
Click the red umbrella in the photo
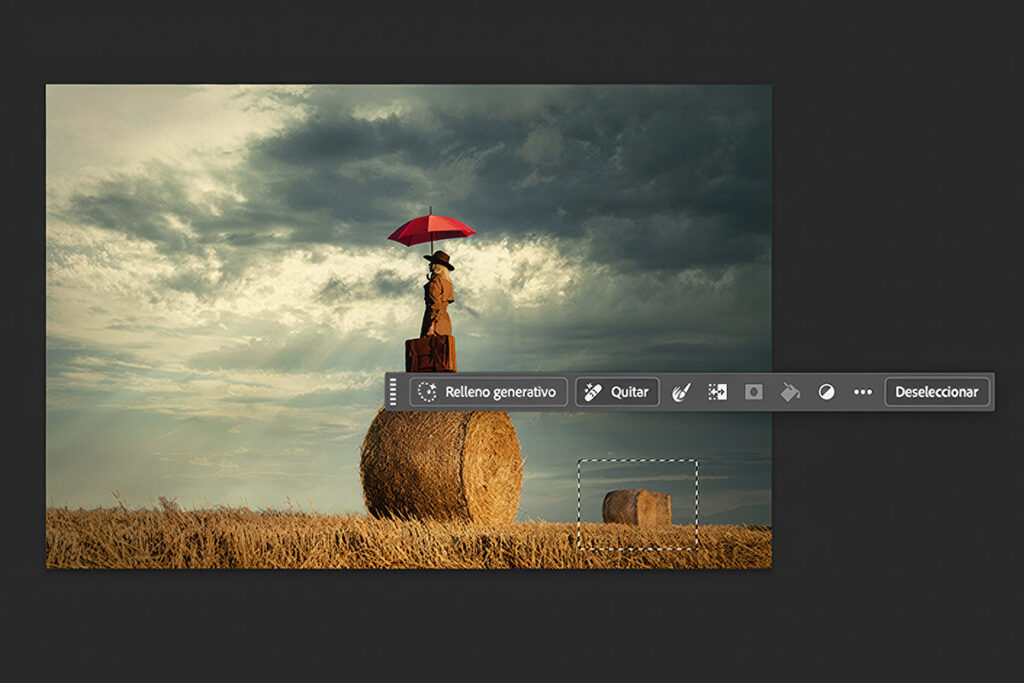(432, 230)
